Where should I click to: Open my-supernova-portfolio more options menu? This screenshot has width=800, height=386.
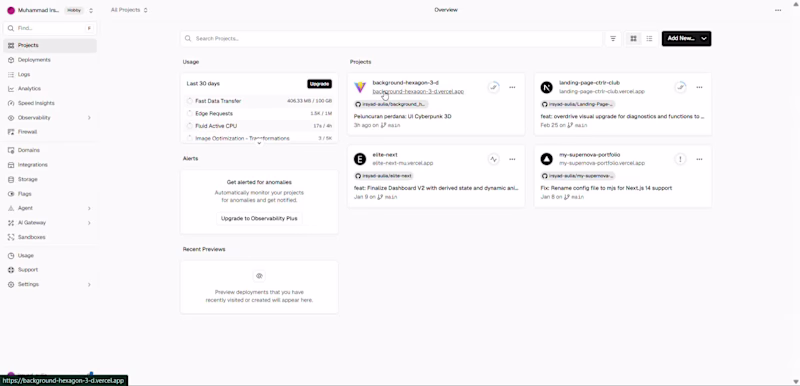click(x=699, y=159)
